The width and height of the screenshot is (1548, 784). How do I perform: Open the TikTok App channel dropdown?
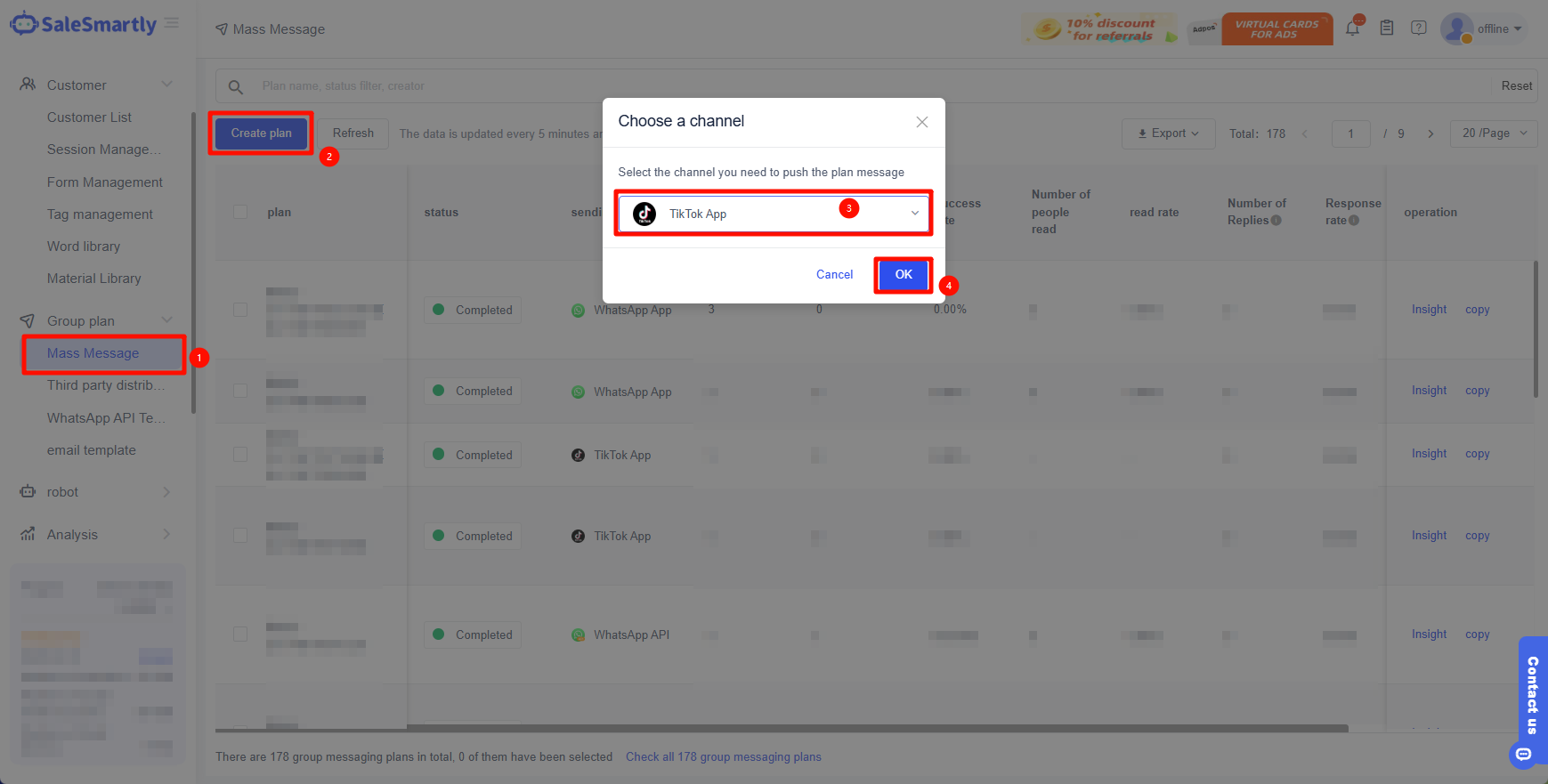(774, 214)
